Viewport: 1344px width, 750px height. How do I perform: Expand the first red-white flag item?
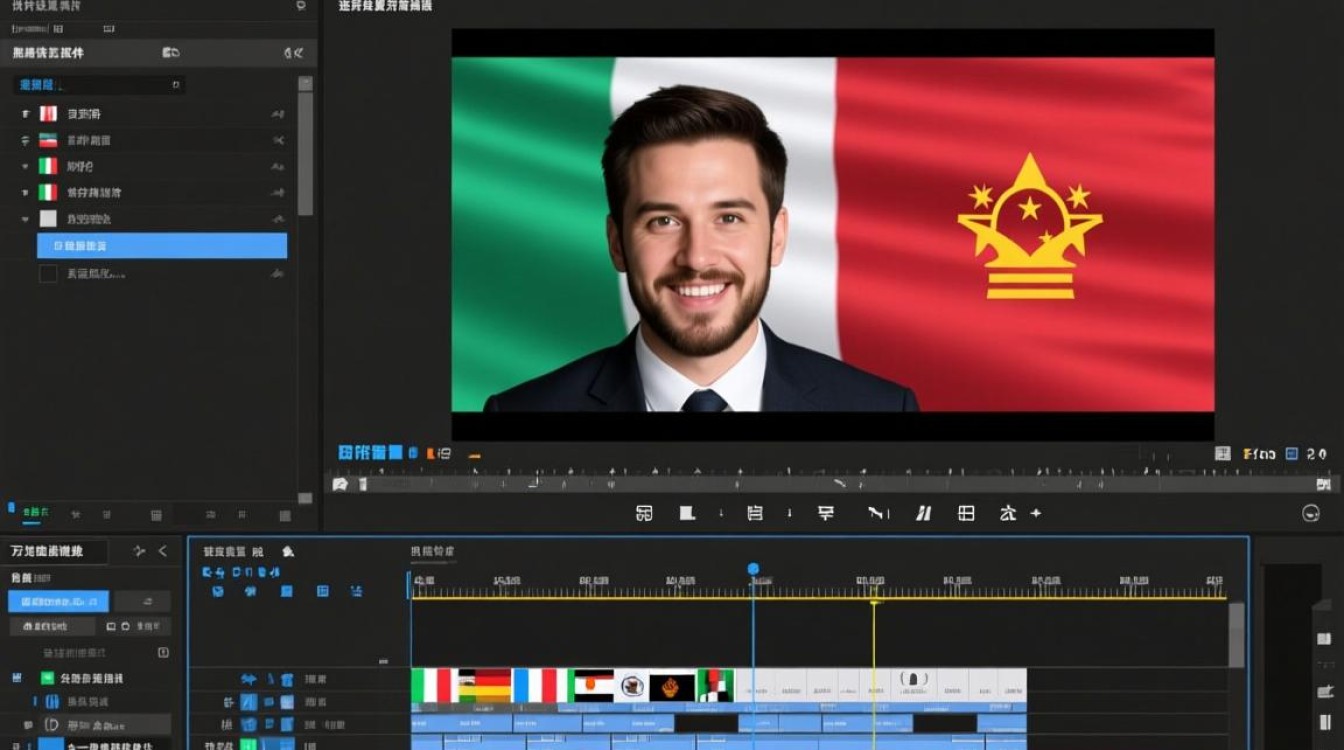tap(25, 114)
